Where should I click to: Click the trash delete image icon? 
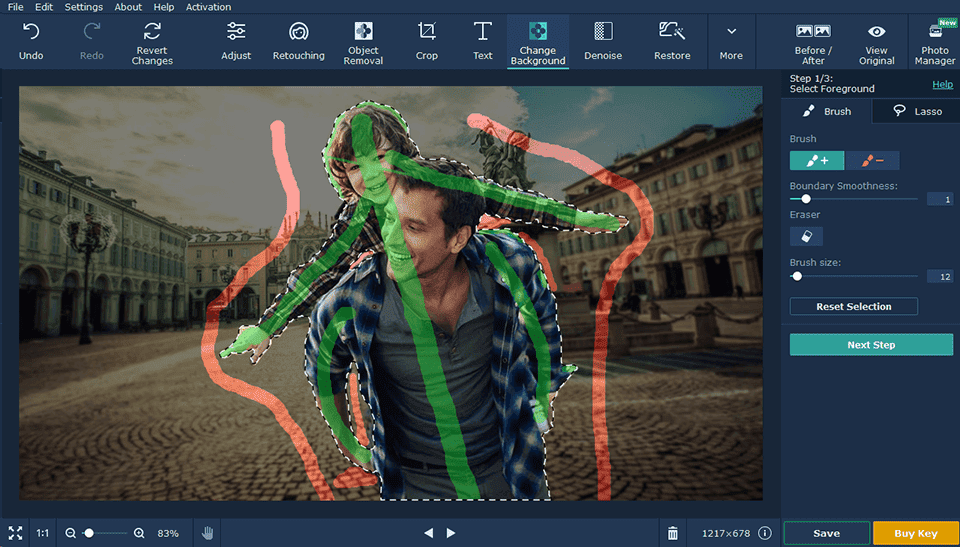672,533
